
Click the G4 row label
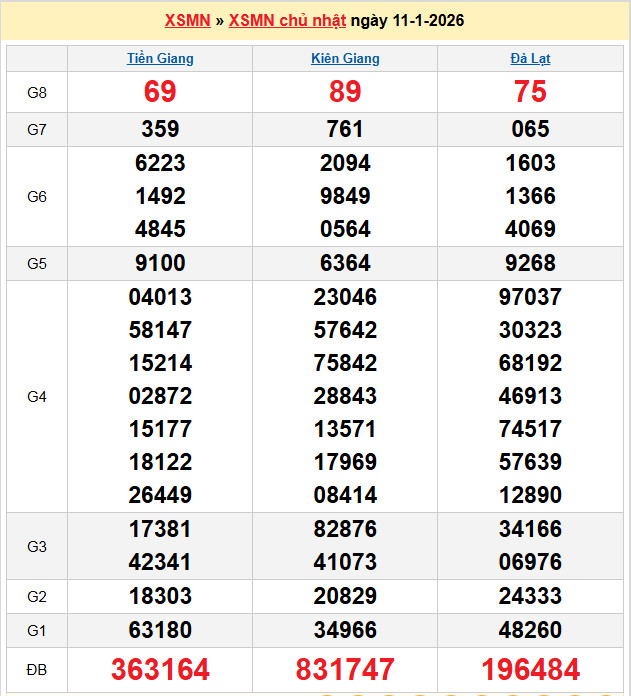37,397
